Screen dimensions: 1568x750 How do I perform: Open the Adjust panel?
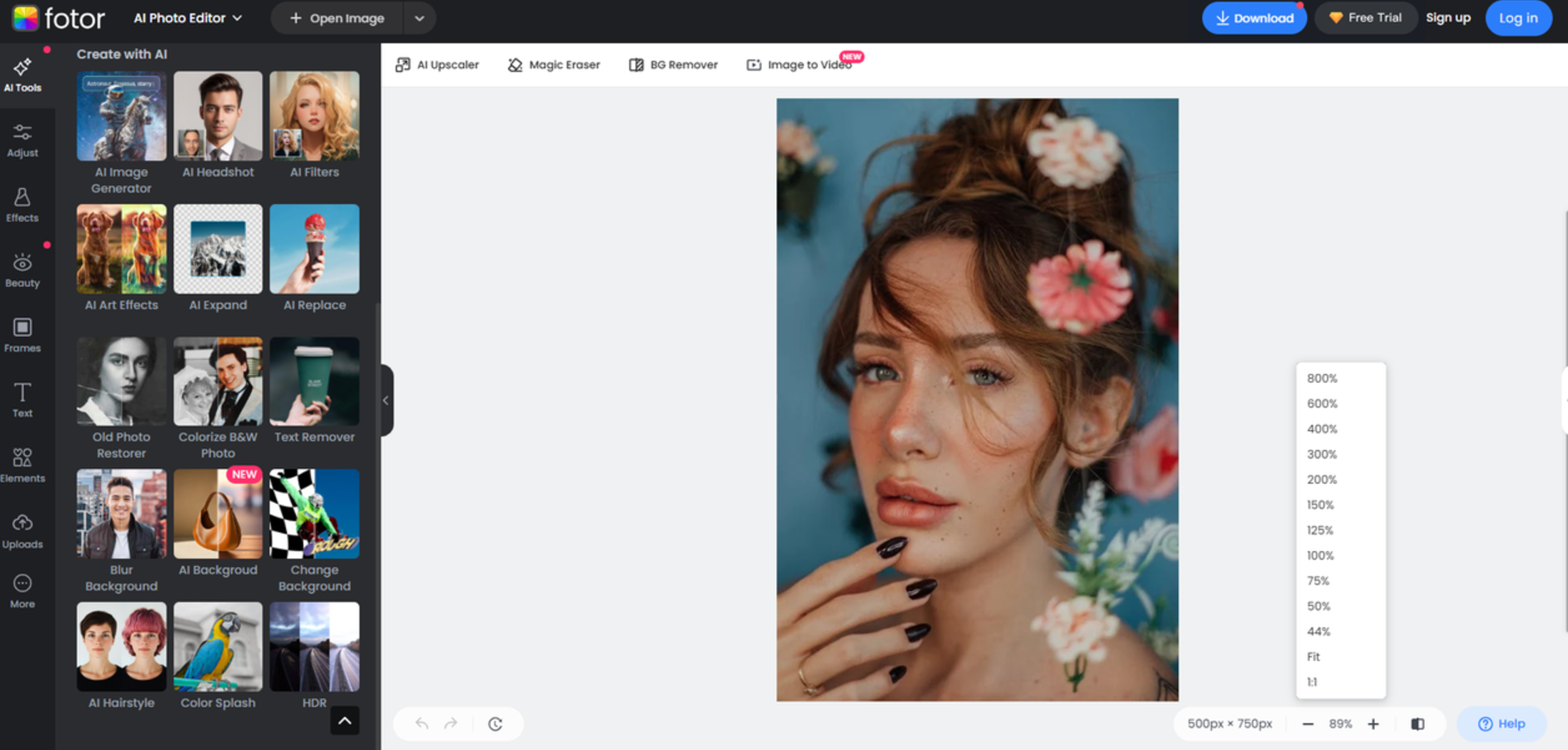tap(23, 140)
